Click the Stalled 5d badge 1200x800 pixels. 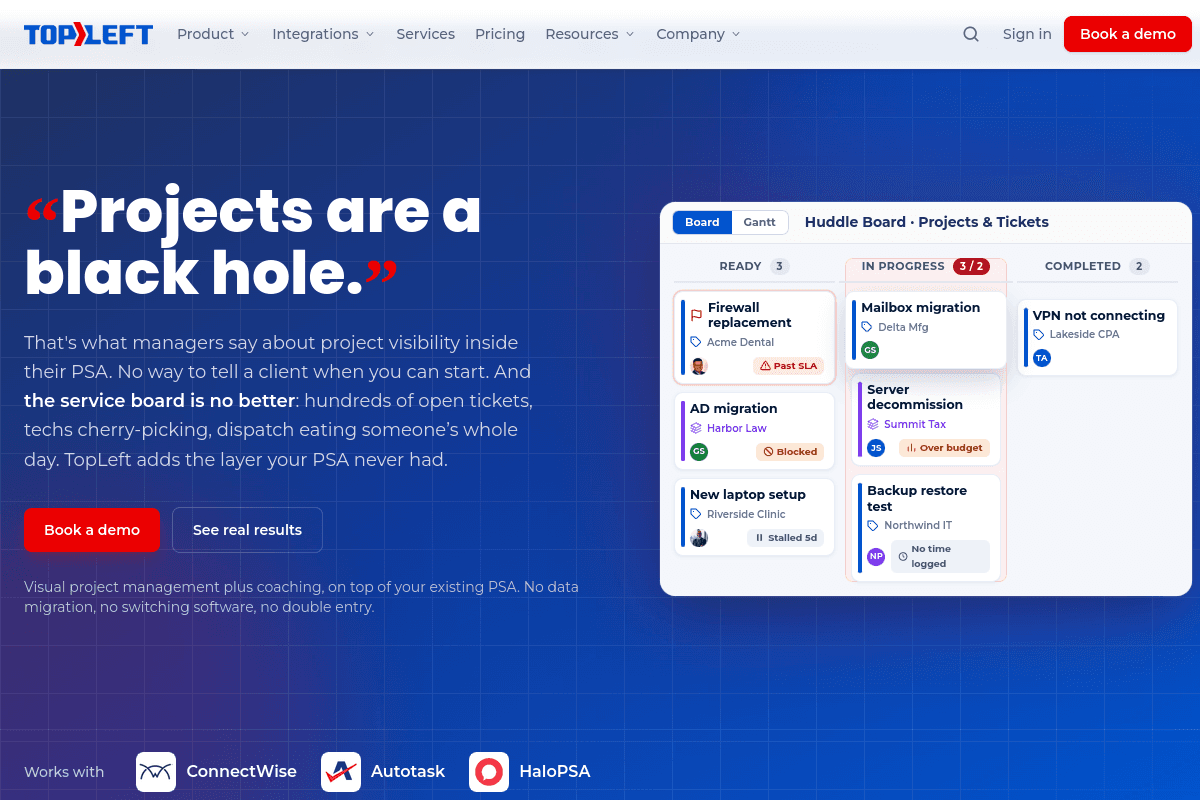click(786, 538)
